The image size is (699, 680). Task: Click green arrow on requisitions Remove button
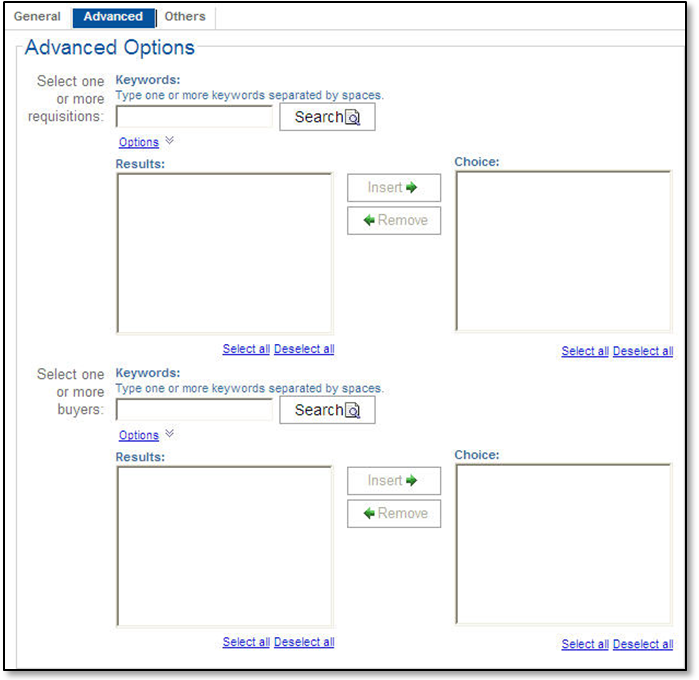(x=369, y=220)
